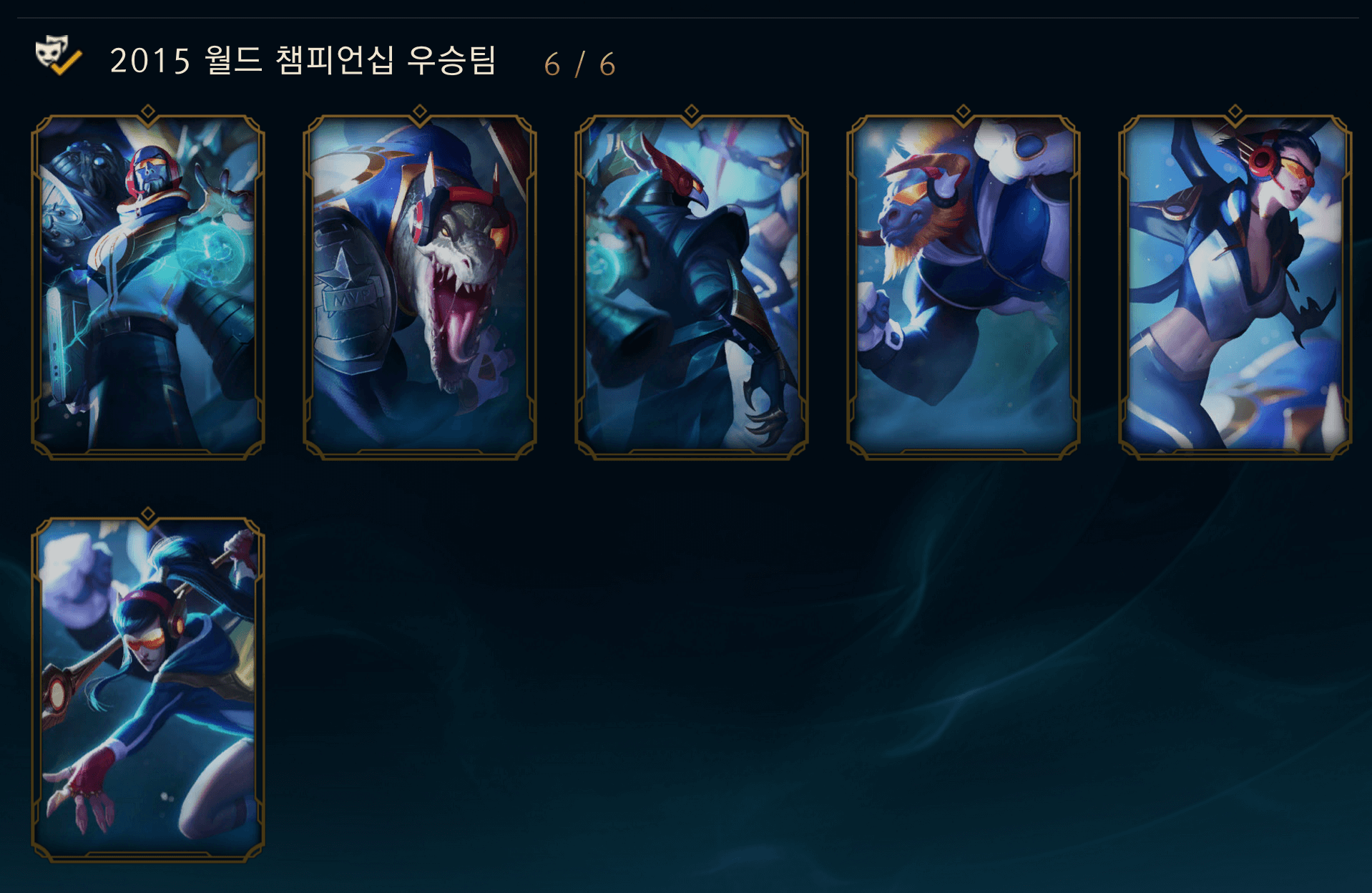Choose the SKT T1 Azir skin card
This screenshot has height=893, width=1372.
coord(692,286)
